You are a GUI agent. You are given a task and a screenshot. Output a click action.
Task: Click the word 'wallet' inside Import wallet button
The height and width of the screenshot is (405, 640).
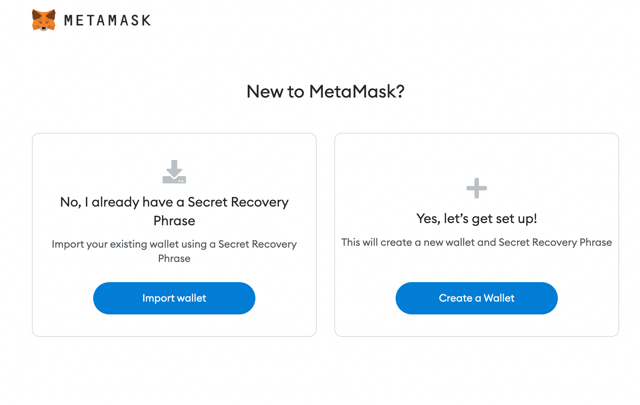pos(191,298)
